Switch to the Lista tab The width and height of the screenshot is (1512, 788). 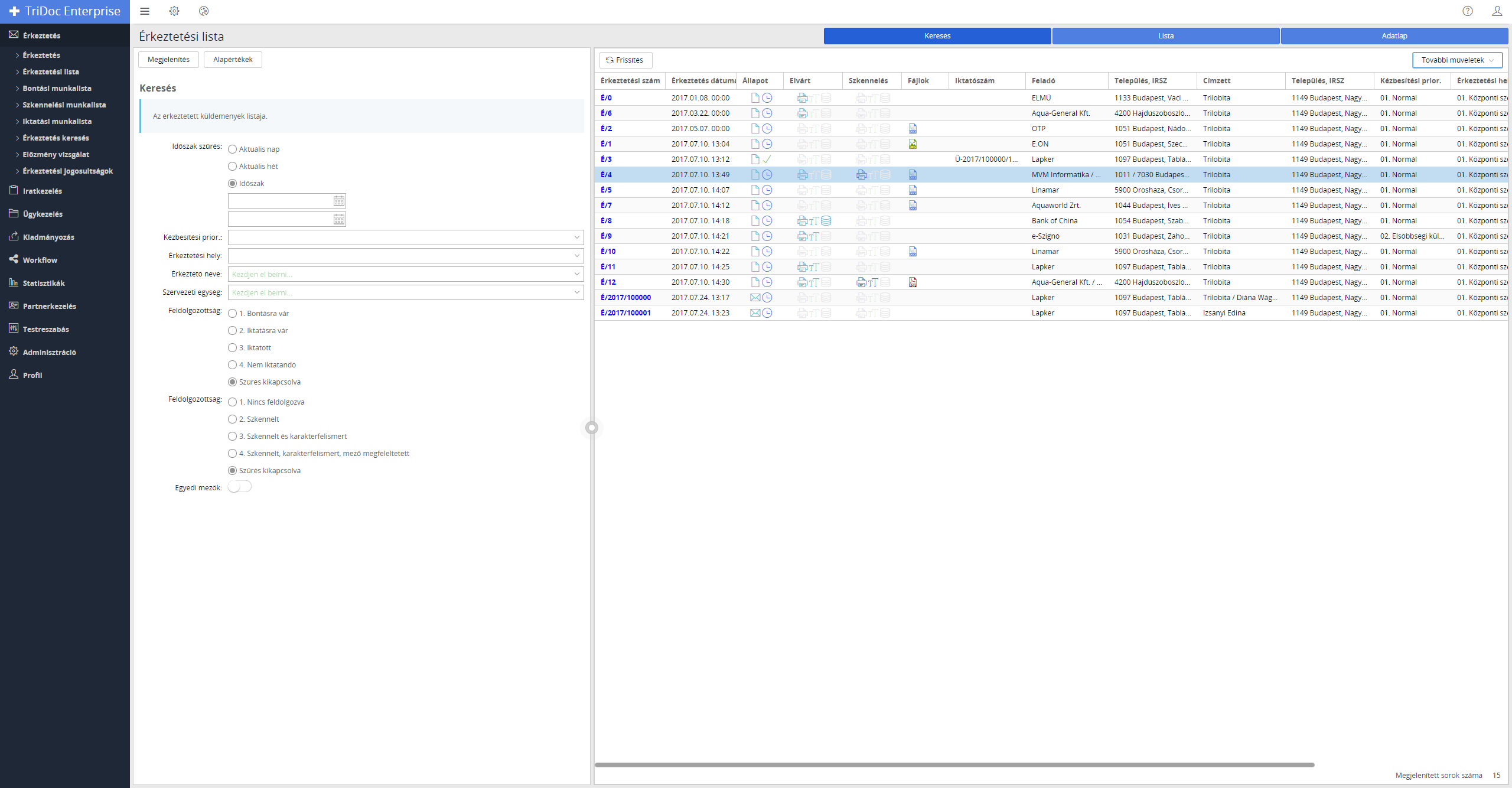pos(1165,36)
